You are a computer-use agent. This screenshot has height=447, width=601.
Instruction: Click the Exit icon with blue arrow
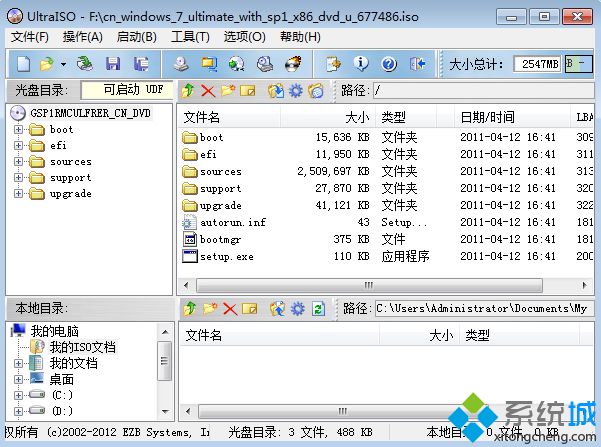pos(417,64)
